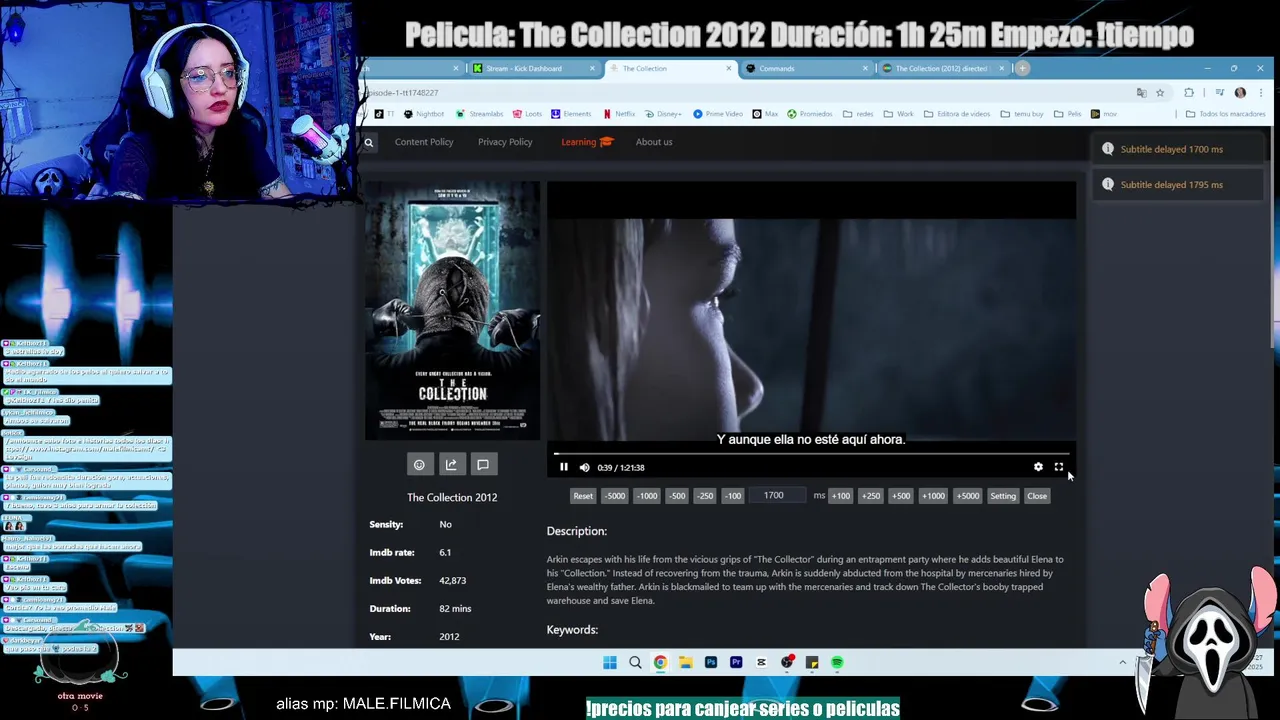The image size is (1280, 720).
Task: Open the Windows Start menu
Action: coord(610,662)
